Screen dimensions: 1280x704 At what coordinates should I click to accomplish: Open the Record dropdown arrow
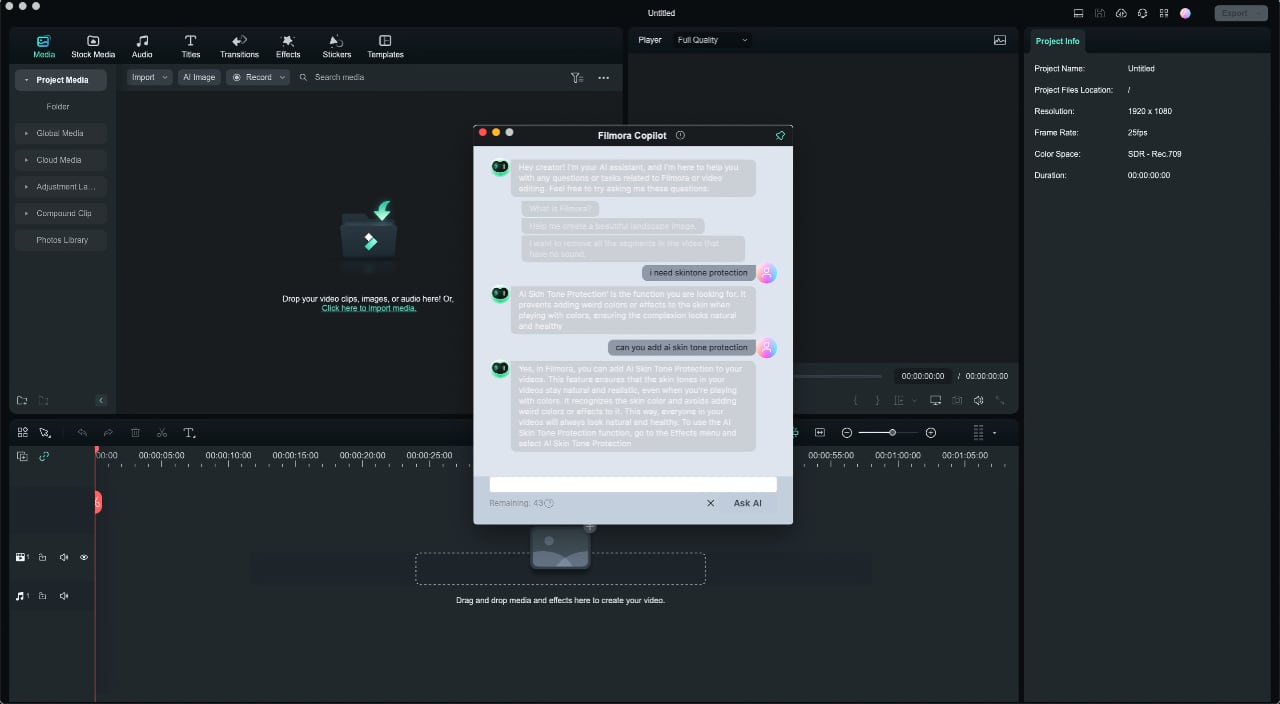tap(282, 76)
